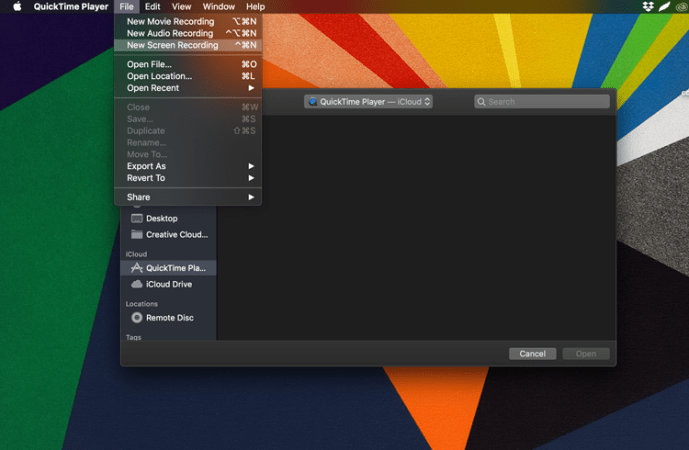Click the Creative Cloud menu bar icon
This screenshot has width=689, height=450.
(682, 7)
